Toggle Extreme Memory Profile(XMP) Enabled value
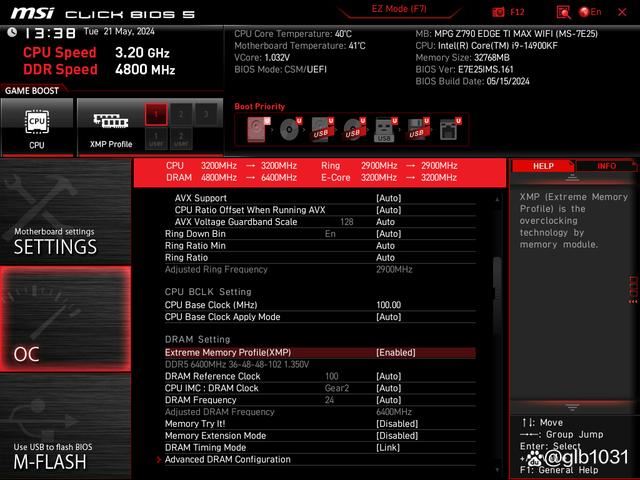Viewport: 640px width, 480px height. pos(395,353)
